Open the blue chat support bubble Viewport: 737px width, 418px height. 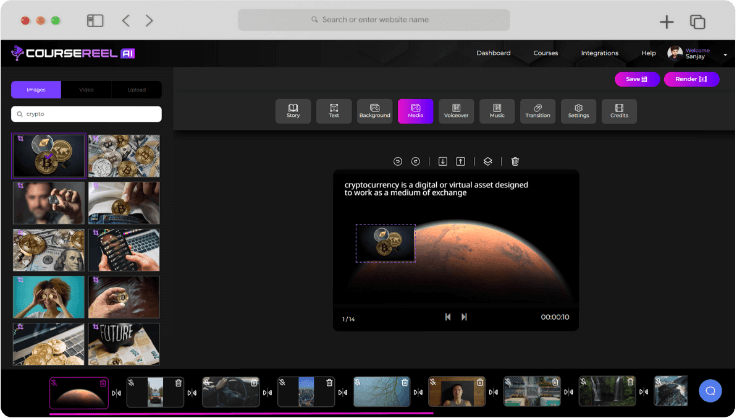[710, 391]
